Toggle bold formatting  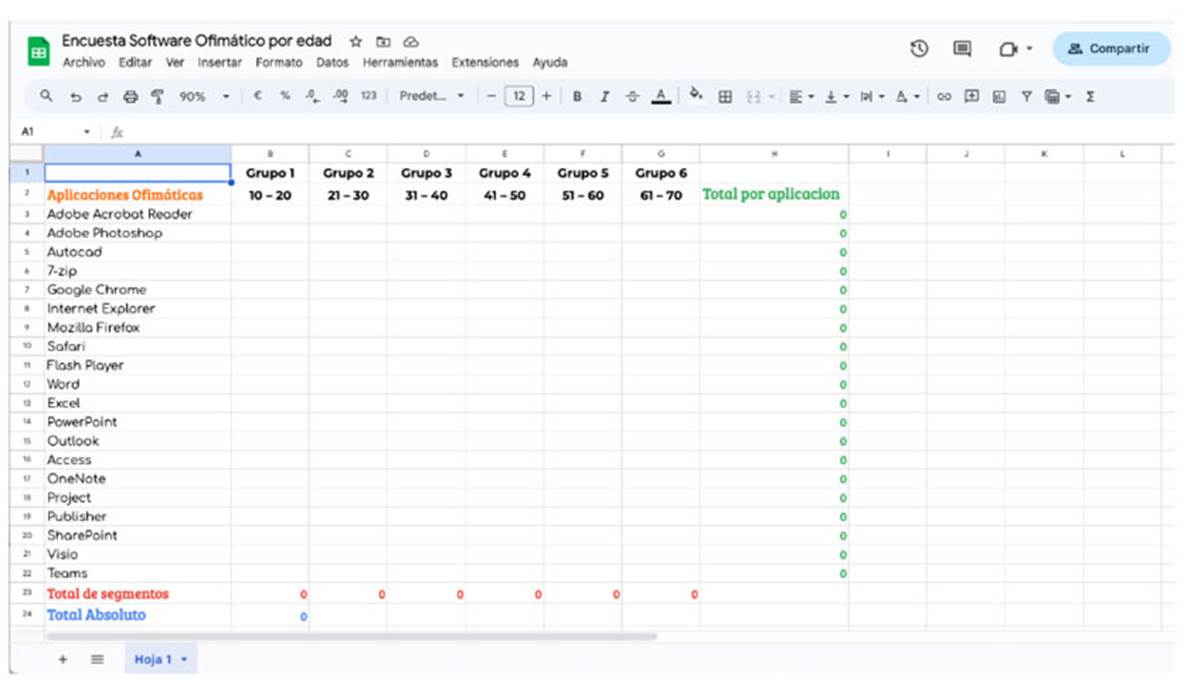(577, 97)
